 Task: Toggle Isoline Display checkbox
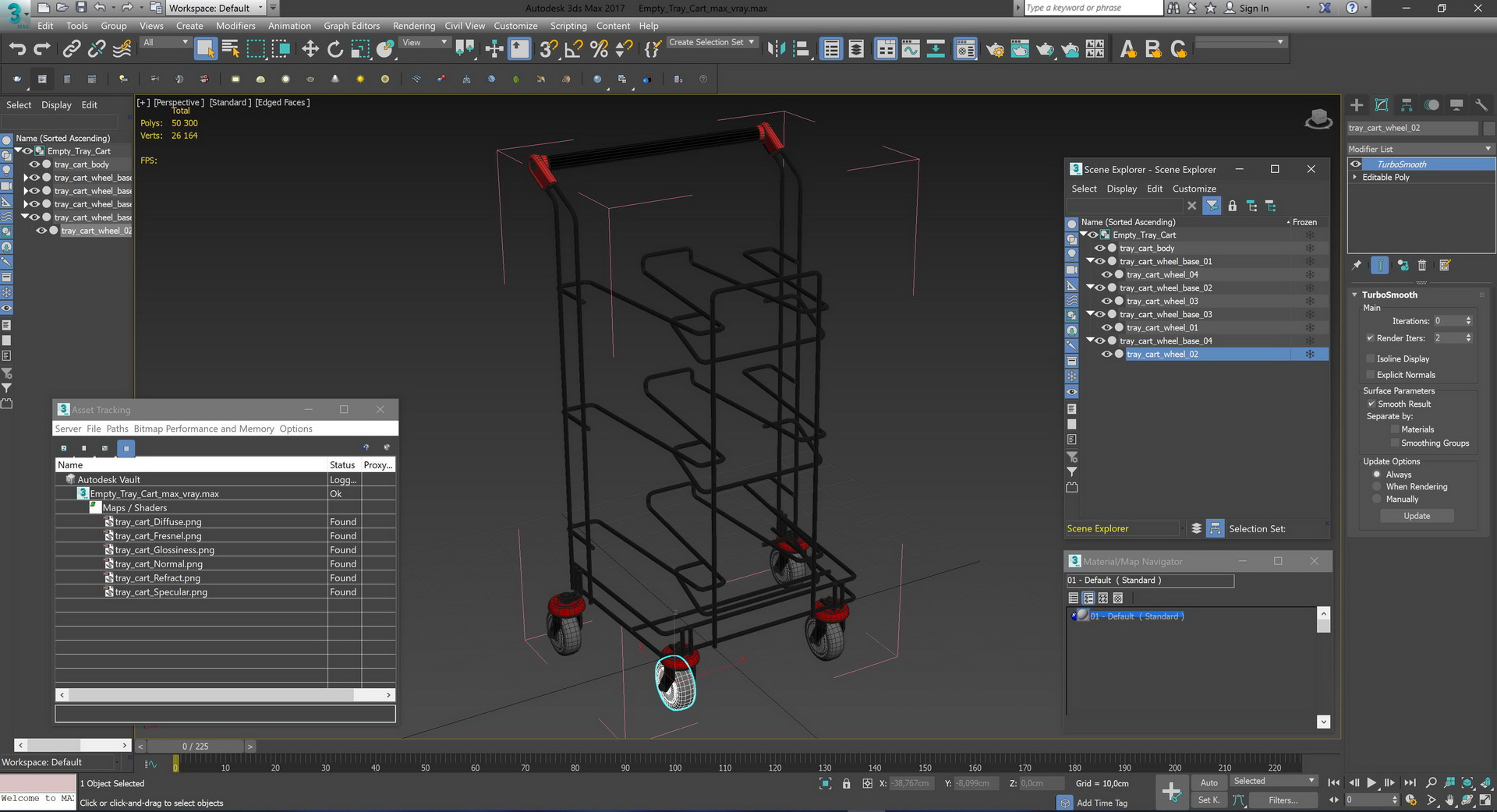click(1370, 358)
